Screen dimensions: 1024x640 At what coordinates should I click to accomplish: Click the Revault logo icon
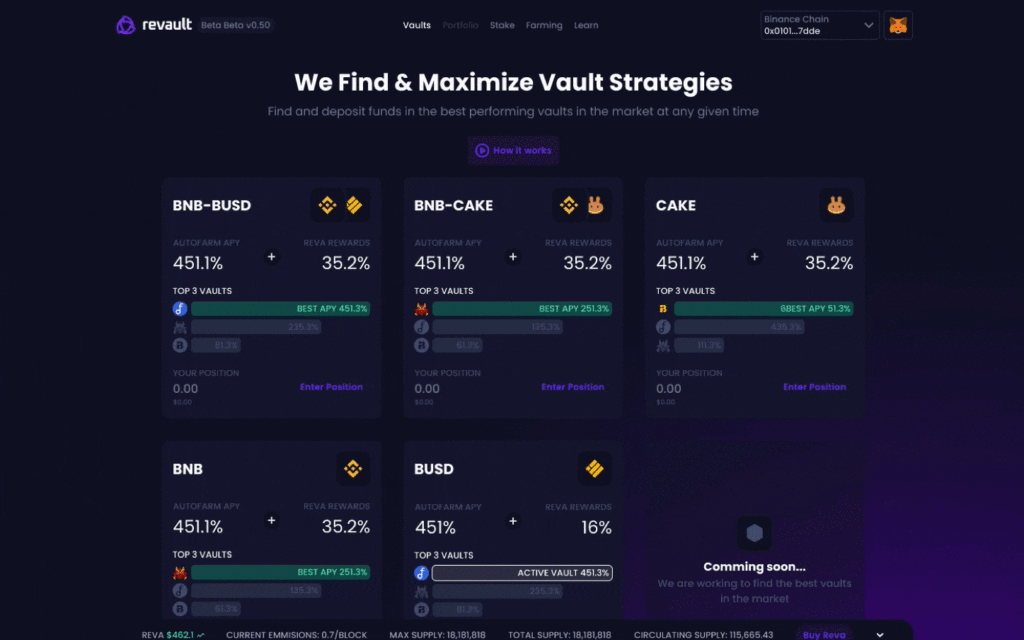pos(124,24)
